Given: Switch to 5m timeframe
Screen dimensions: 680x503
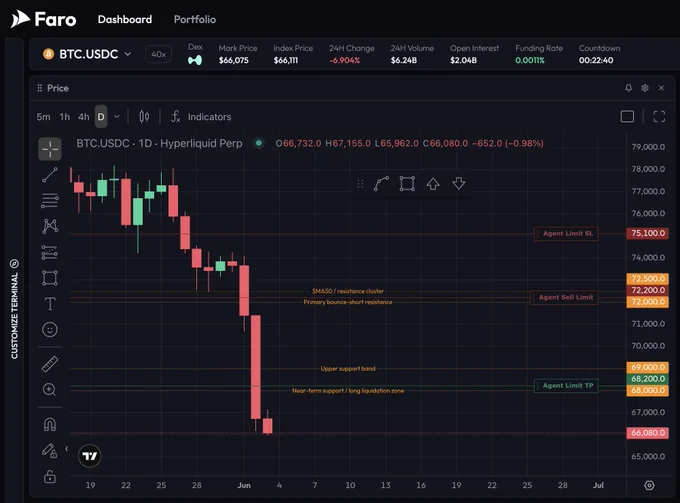Looking at the screenshot, I should click(43, 117).
